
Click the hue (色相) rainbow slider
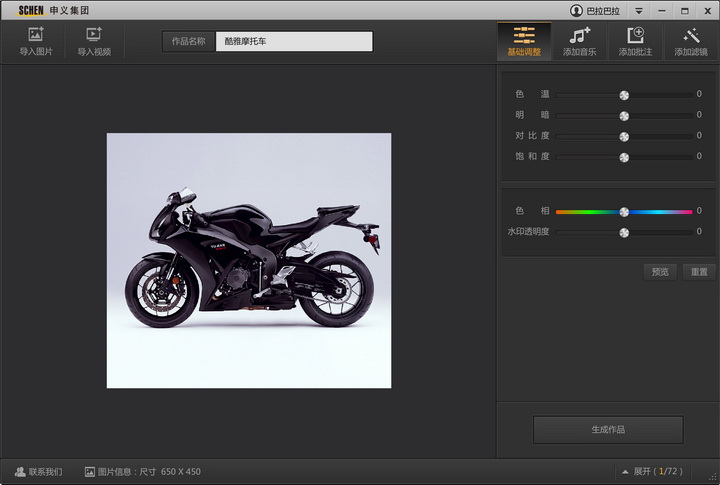pos(624,212)
